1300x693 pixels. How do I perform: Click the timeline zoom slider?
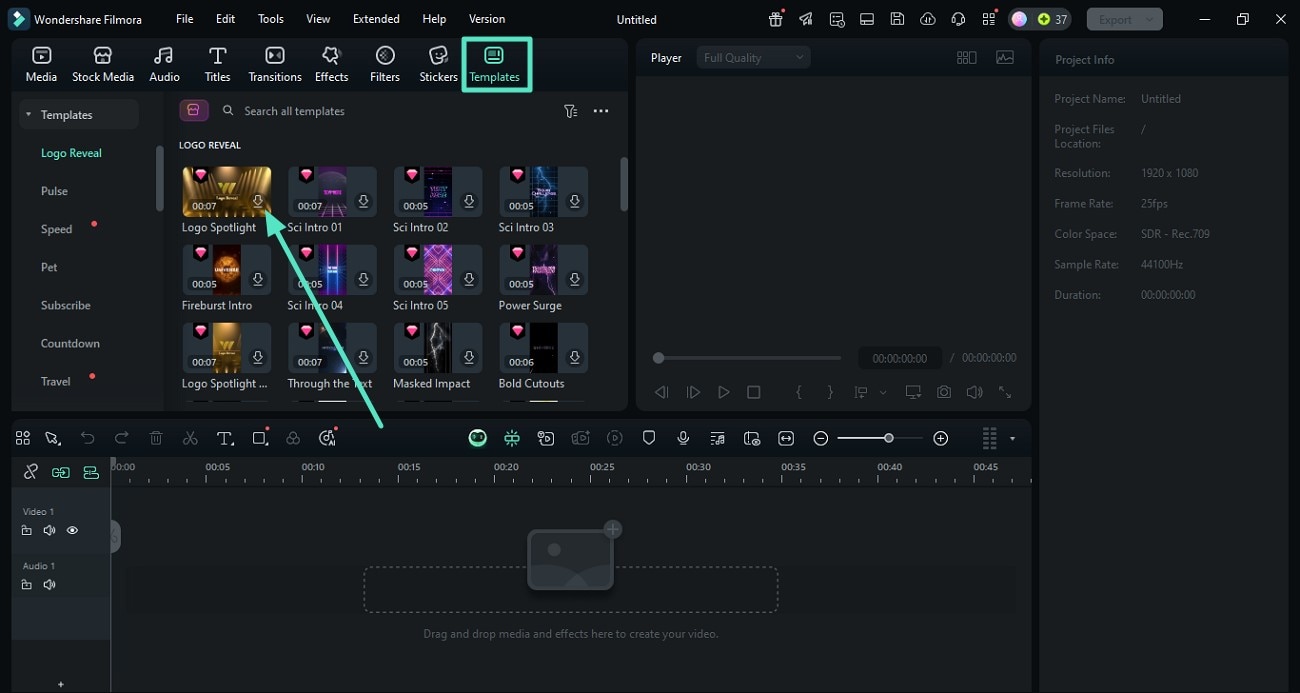pyautogui.click(x=878, y=438)
